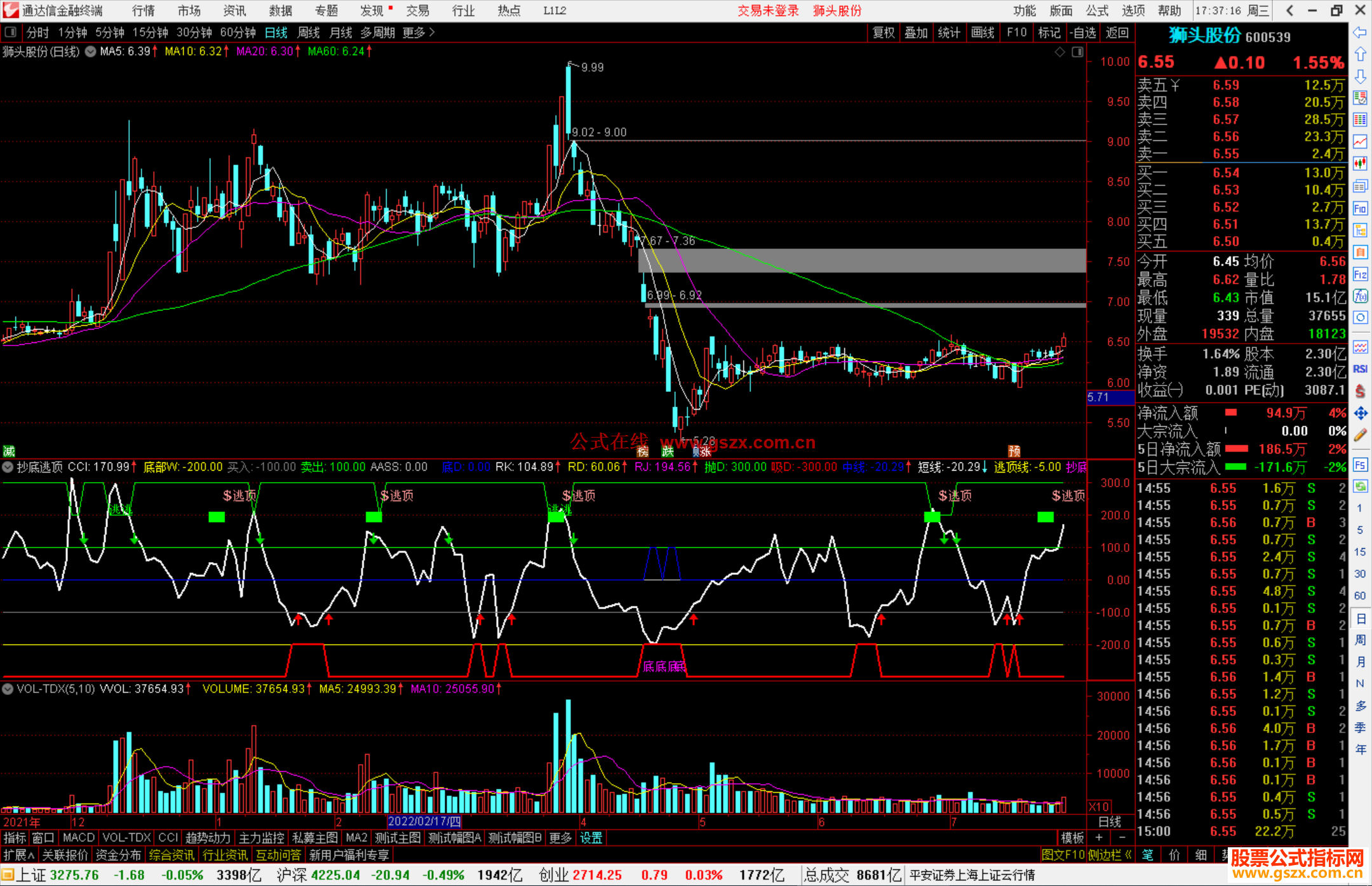Toggle the 季 quarterly period in sidebar
The height and width of the screenshot is (886, 1372).
[x=1360, y=727]
